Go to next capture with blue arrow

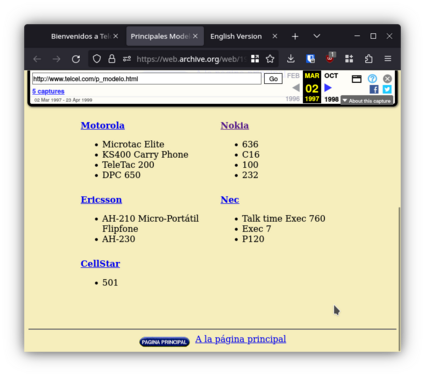click(328, 88)
